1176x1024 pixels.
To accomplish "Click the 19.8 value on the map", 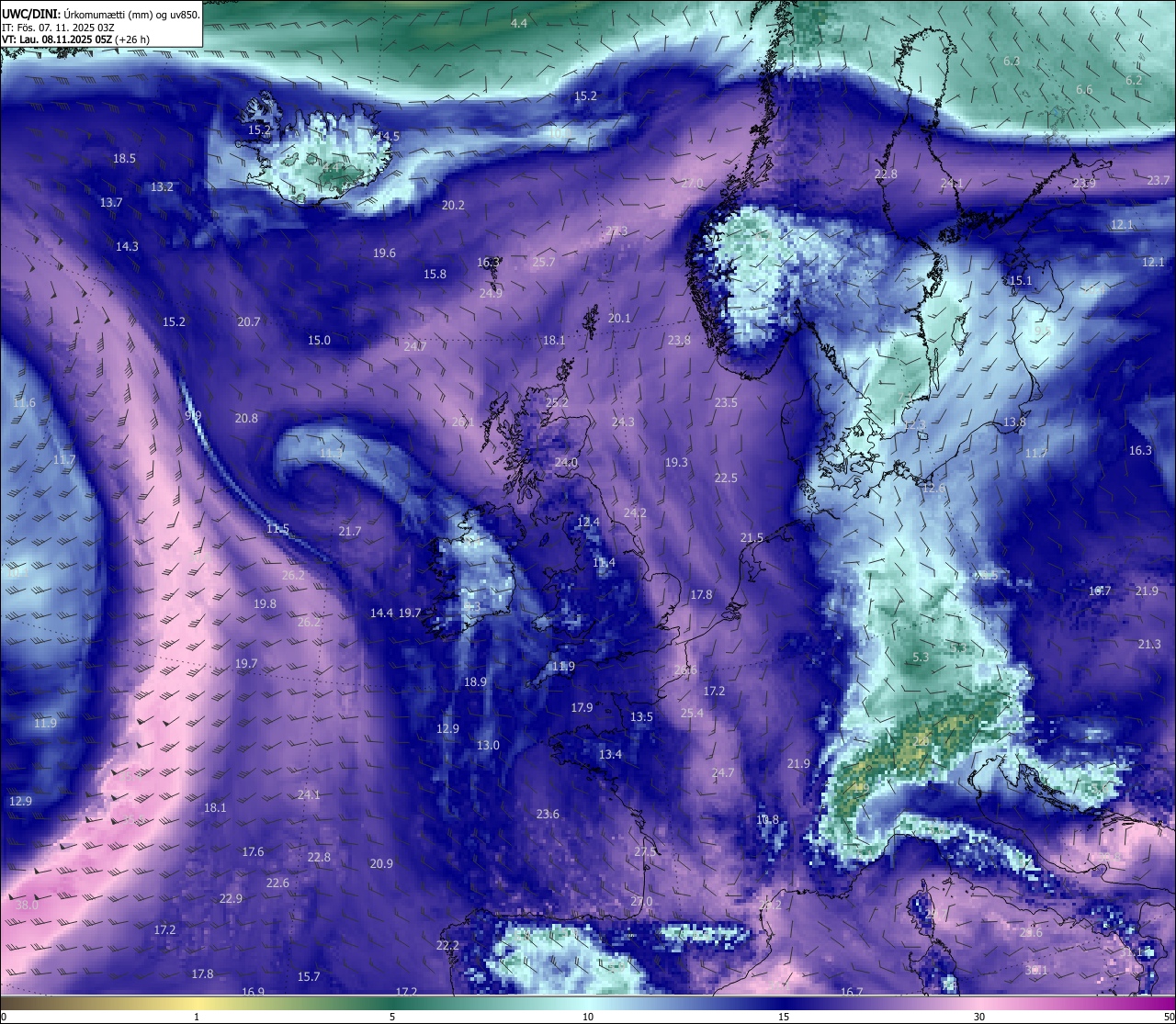I will tap(265, 603).
